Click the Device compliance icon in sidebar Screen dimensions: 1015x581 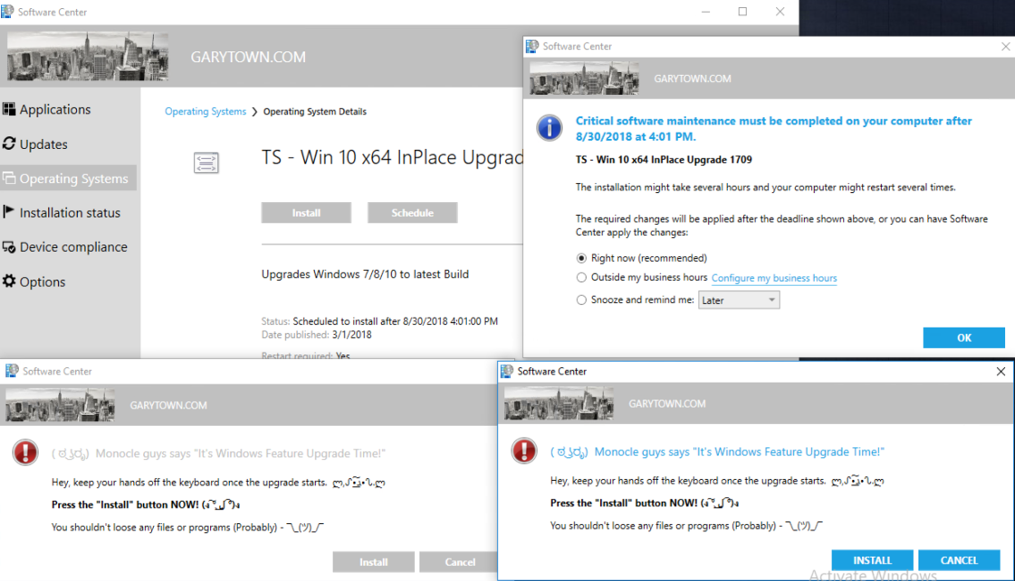(x=9, y=247)
